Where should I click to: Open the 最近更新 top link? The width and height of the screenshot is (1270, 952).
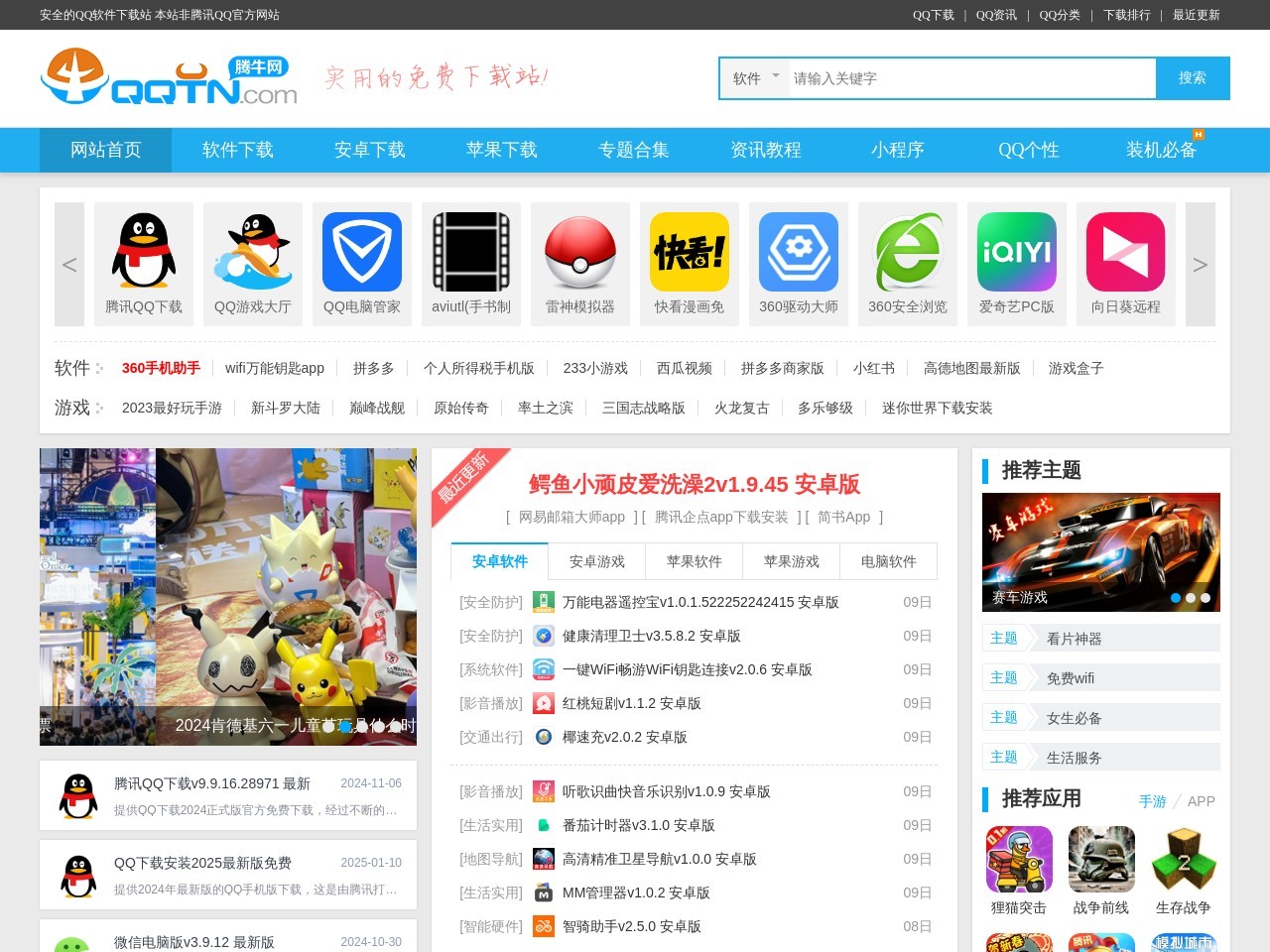pos(1197,15)
